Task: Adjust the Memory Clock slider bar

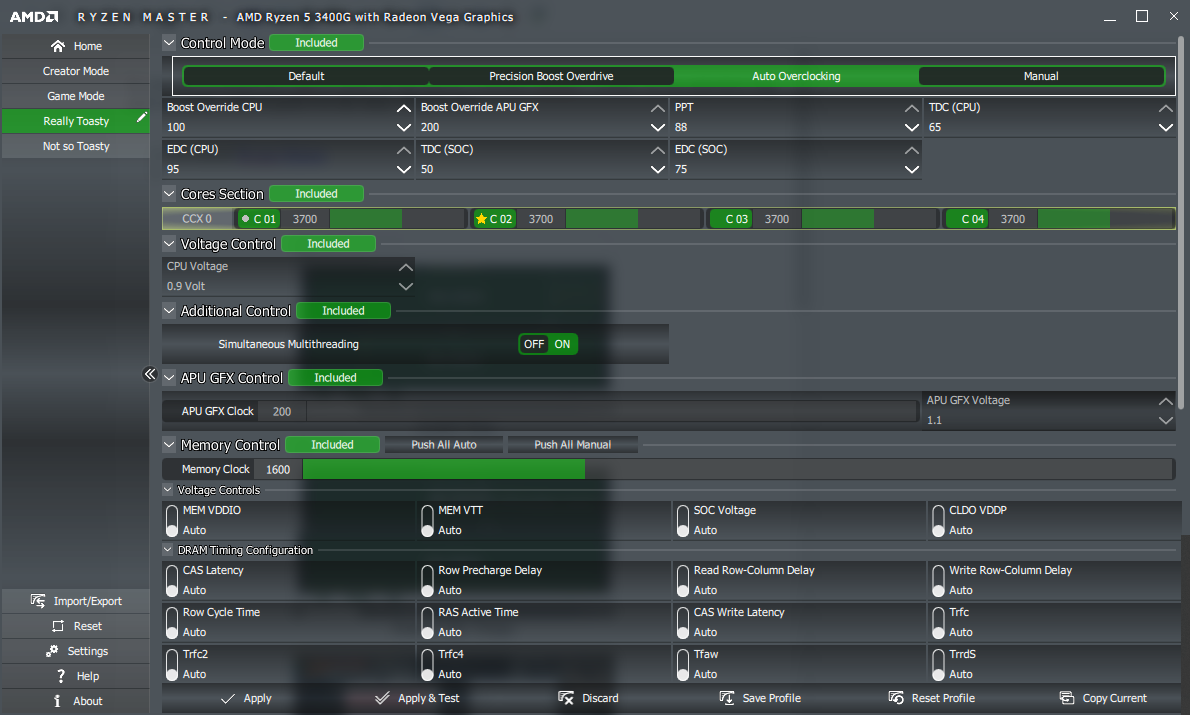Action: click(x=738, y=469)
